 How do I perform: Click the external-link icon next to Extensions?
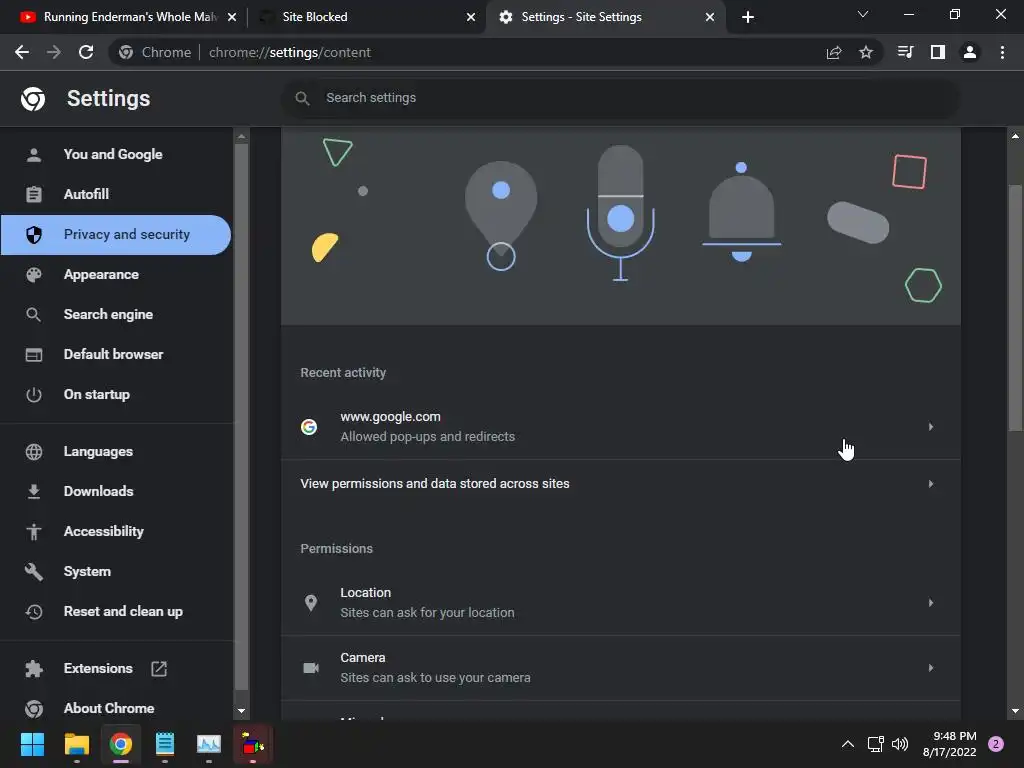(x=159, y=668)
